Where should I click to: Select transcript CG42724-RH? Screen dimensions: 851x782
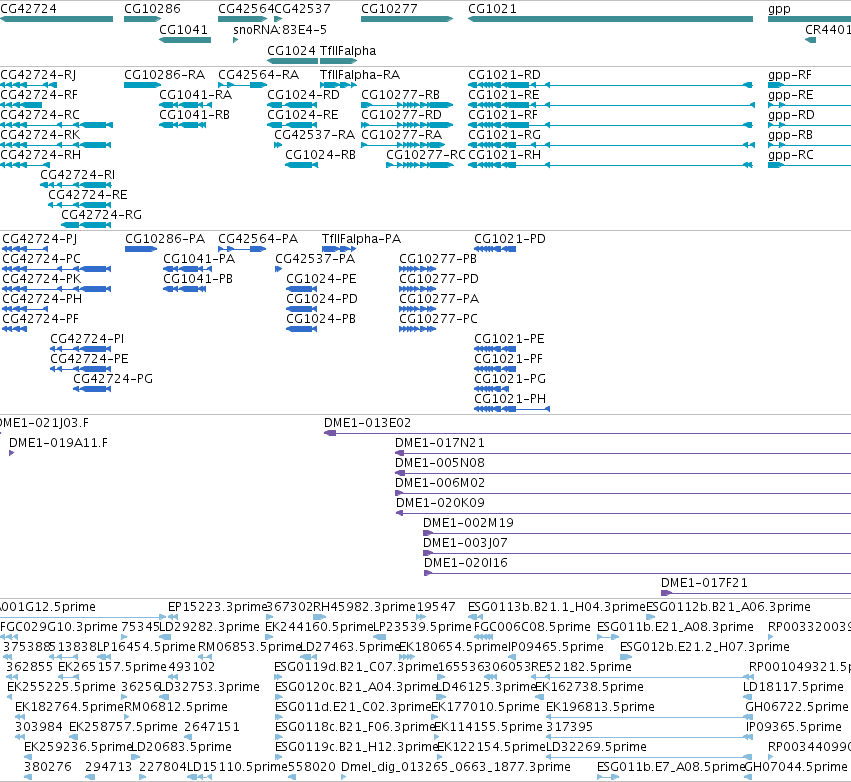(25, 165)
